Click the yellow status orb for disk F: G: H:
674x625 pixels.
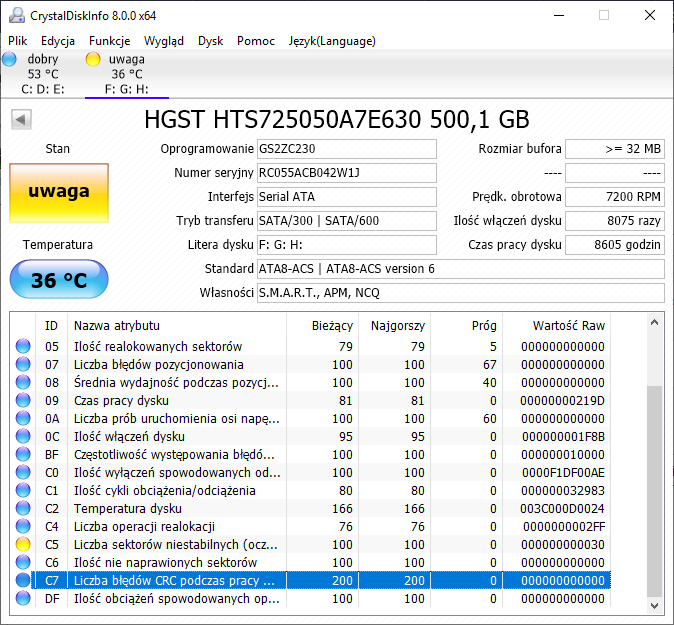pos(93,59)
